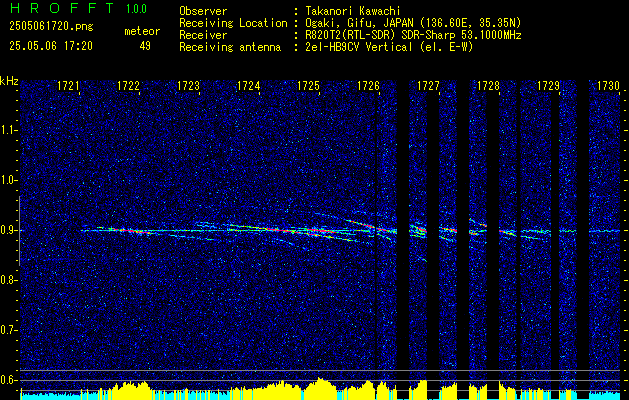Click the 1.1 kHz axis label
629x400 pixels.
click(8, 130)
